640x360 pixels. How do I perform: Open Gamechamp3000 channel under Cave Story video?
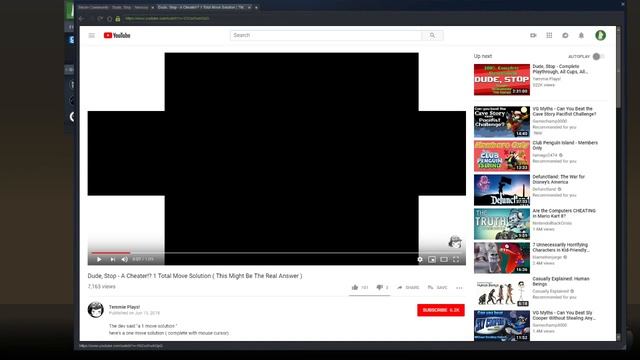tap(549, 121)
